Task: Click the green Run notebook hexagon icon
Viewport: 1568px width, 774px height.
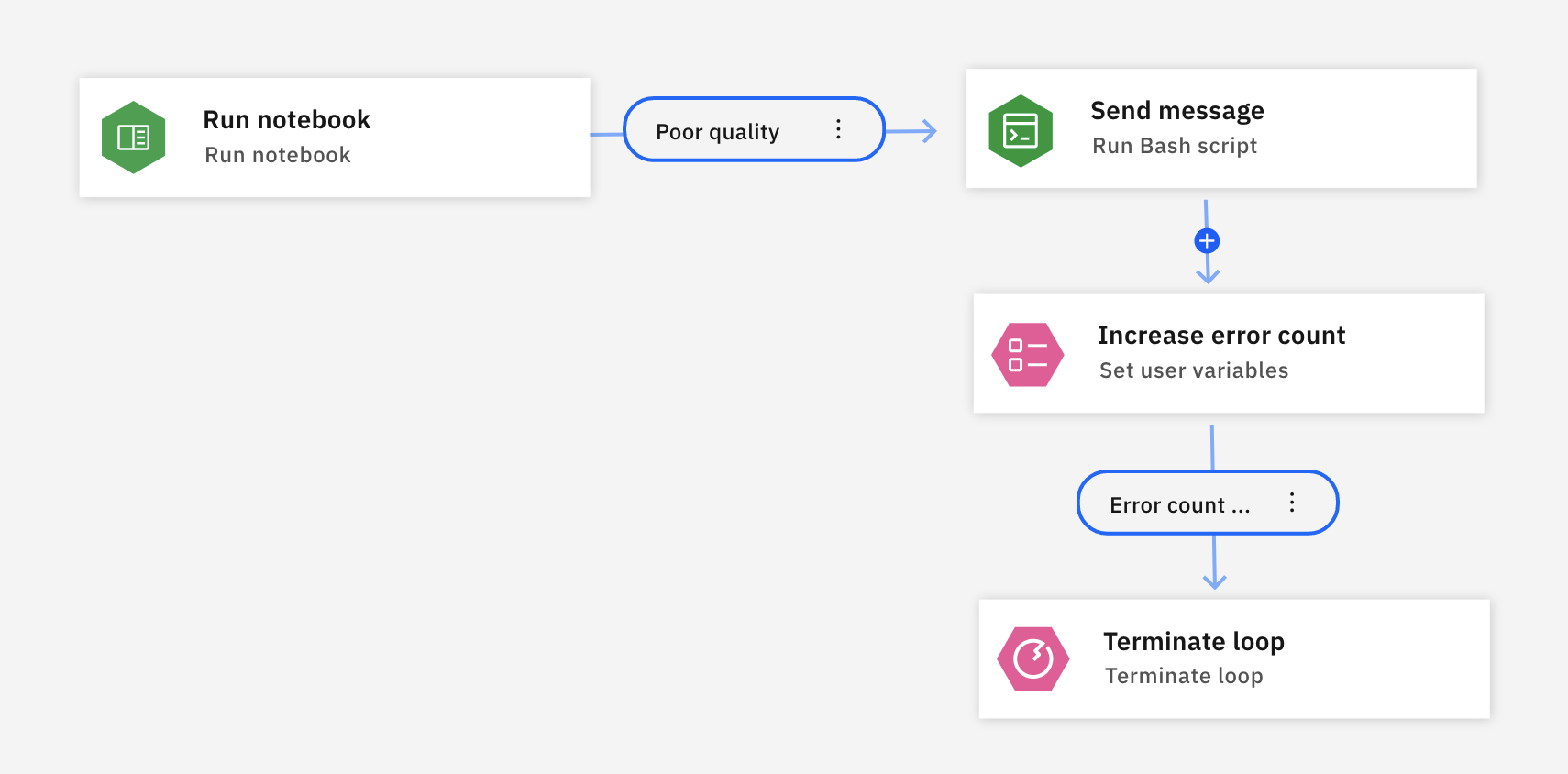Action: [x=134, y=138]
